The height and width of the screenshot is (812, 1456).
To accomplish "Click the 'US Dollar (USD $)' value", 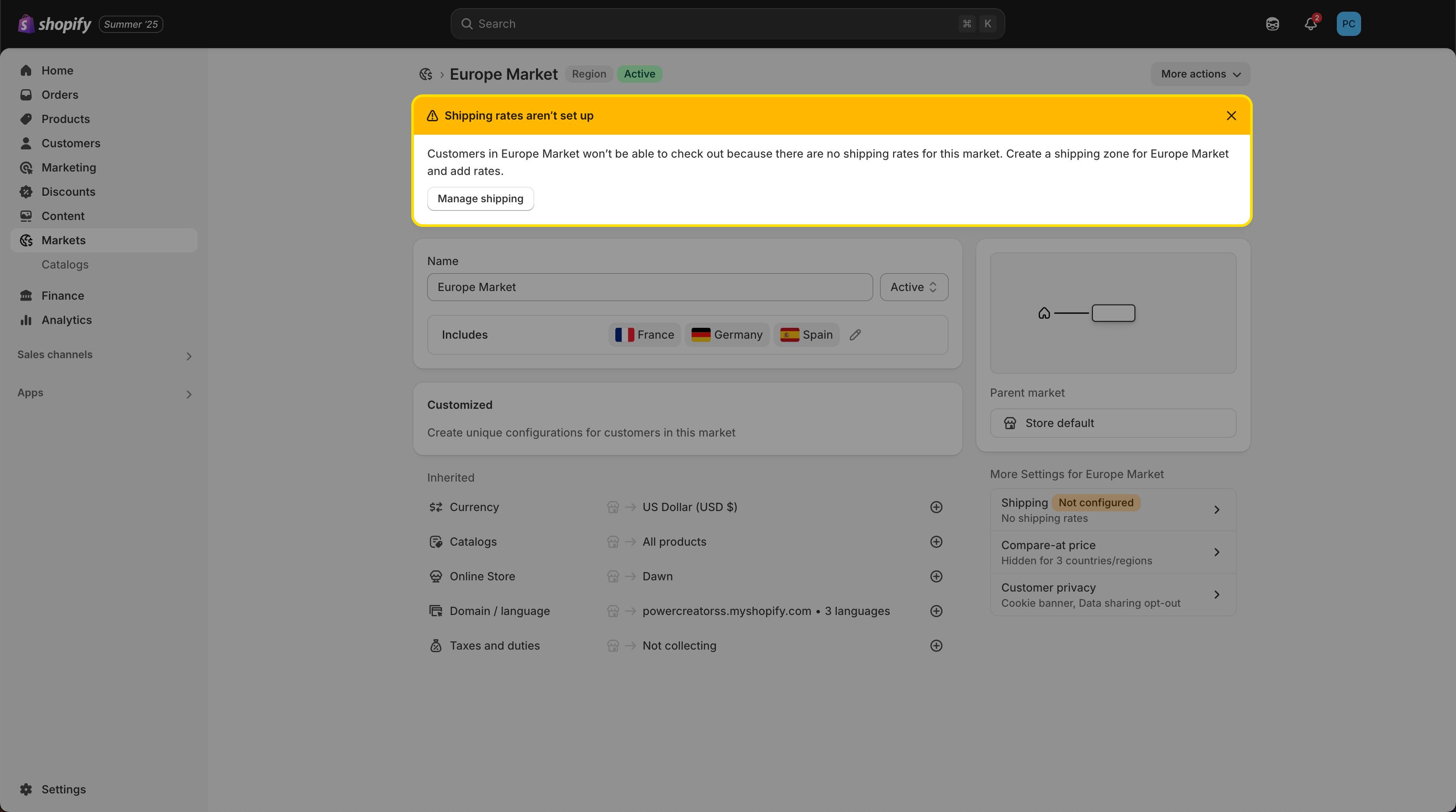I will 689,507.
